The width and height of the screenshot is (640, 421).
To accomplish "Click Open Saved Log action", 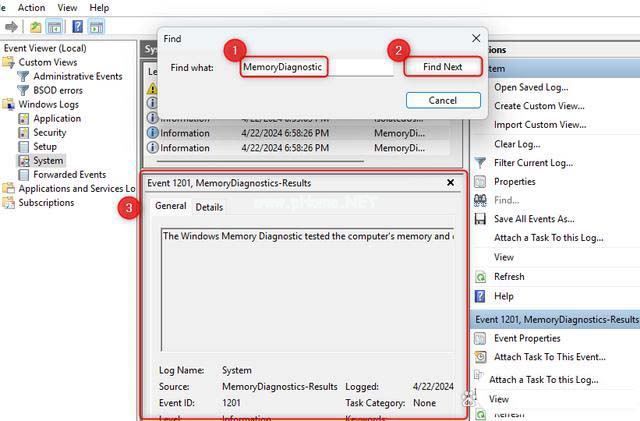I will coord(531,87).
